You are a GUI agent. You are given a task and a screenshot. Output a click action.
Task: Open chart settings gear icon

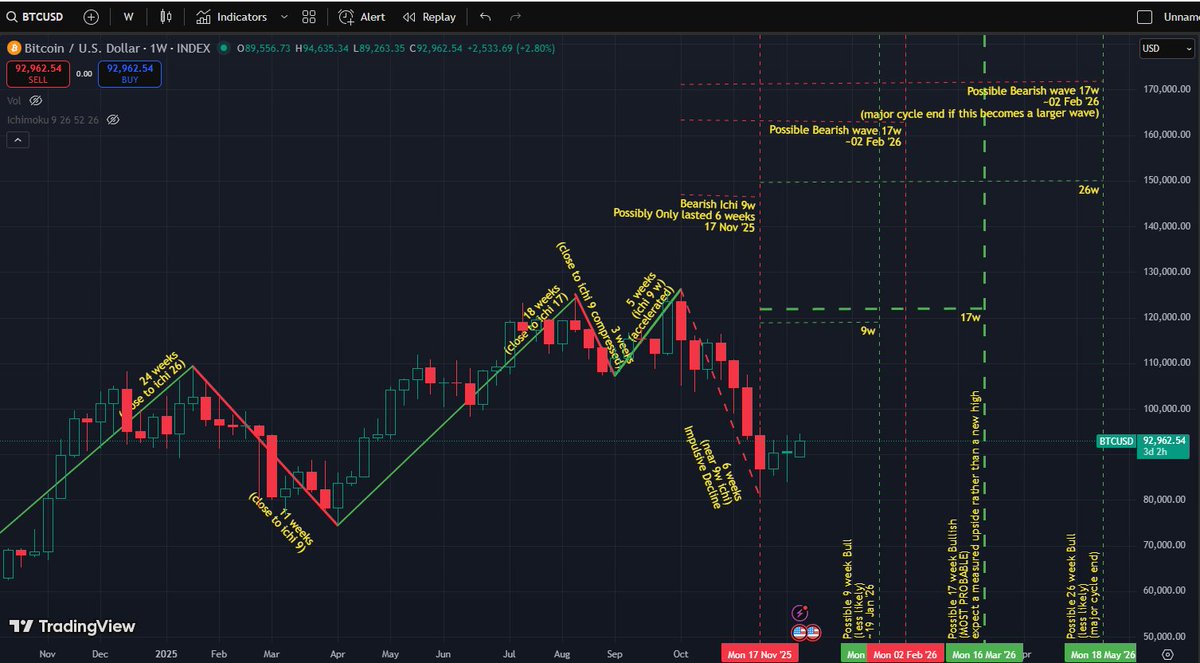(1168, 653)
